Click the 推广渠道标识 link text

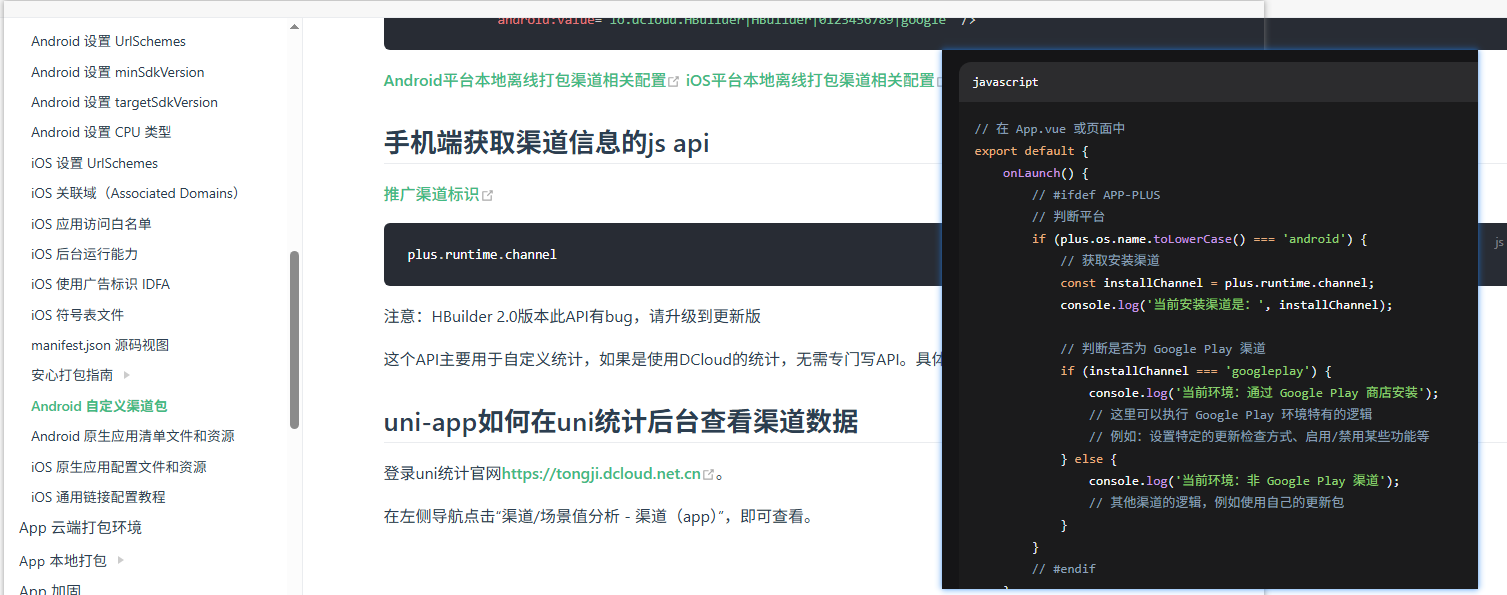(431, 194)
